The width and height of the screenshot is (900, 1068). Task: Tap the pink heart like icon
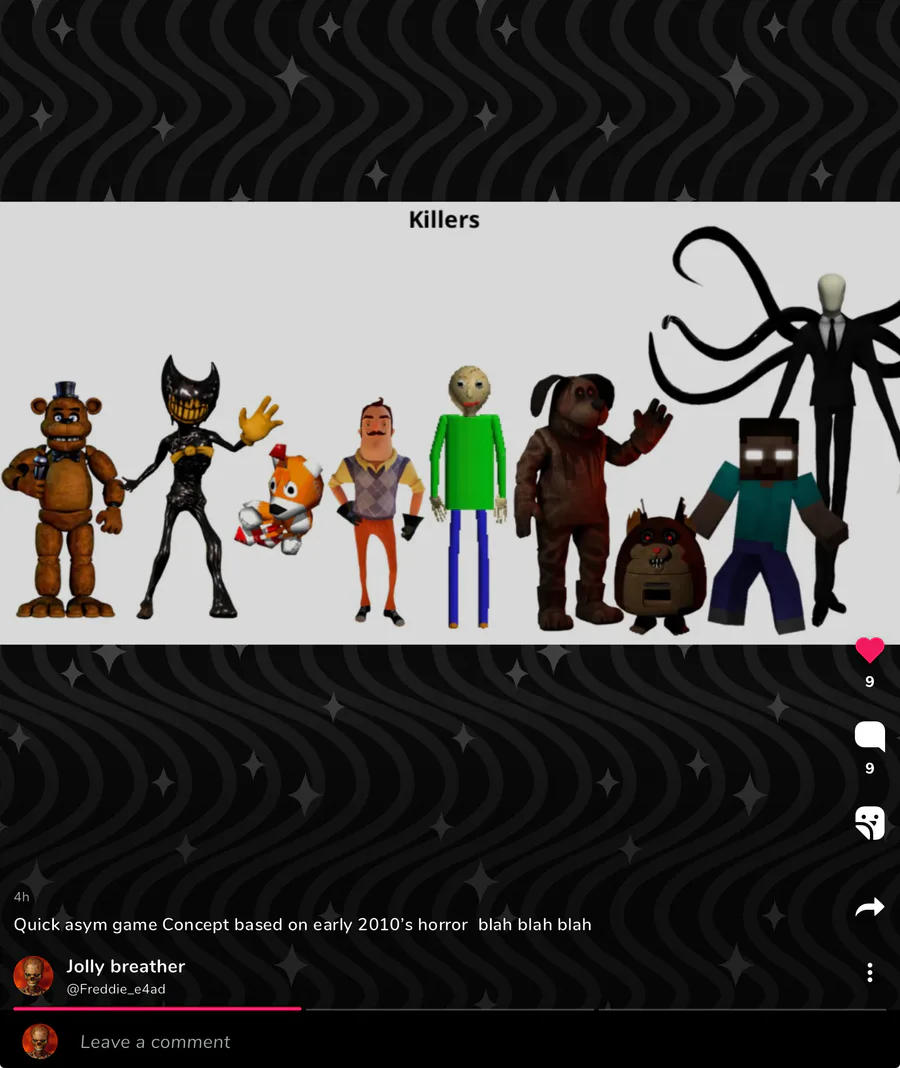(x=869, y=650)
